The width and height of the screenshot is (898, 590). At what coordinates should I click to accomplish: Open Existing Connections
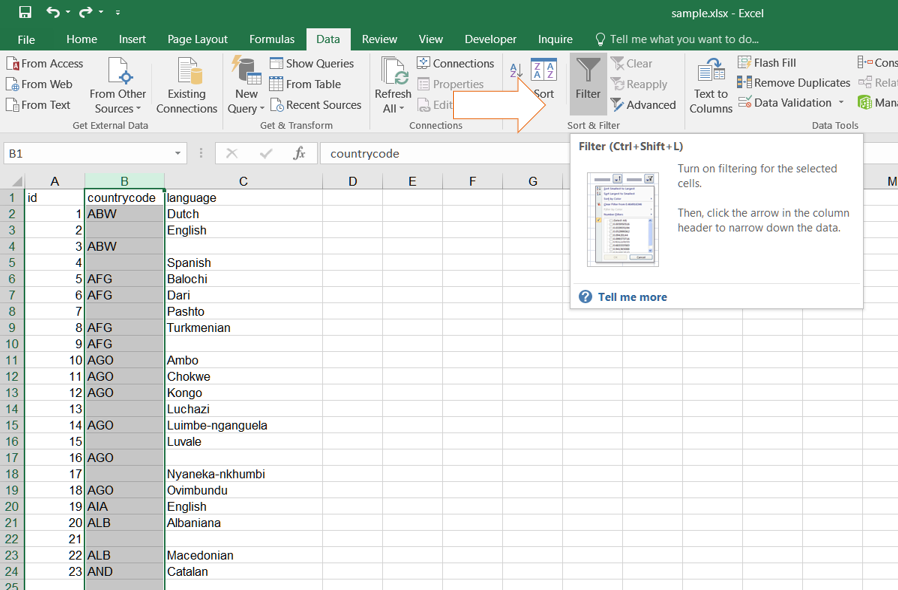click(186, 84)
